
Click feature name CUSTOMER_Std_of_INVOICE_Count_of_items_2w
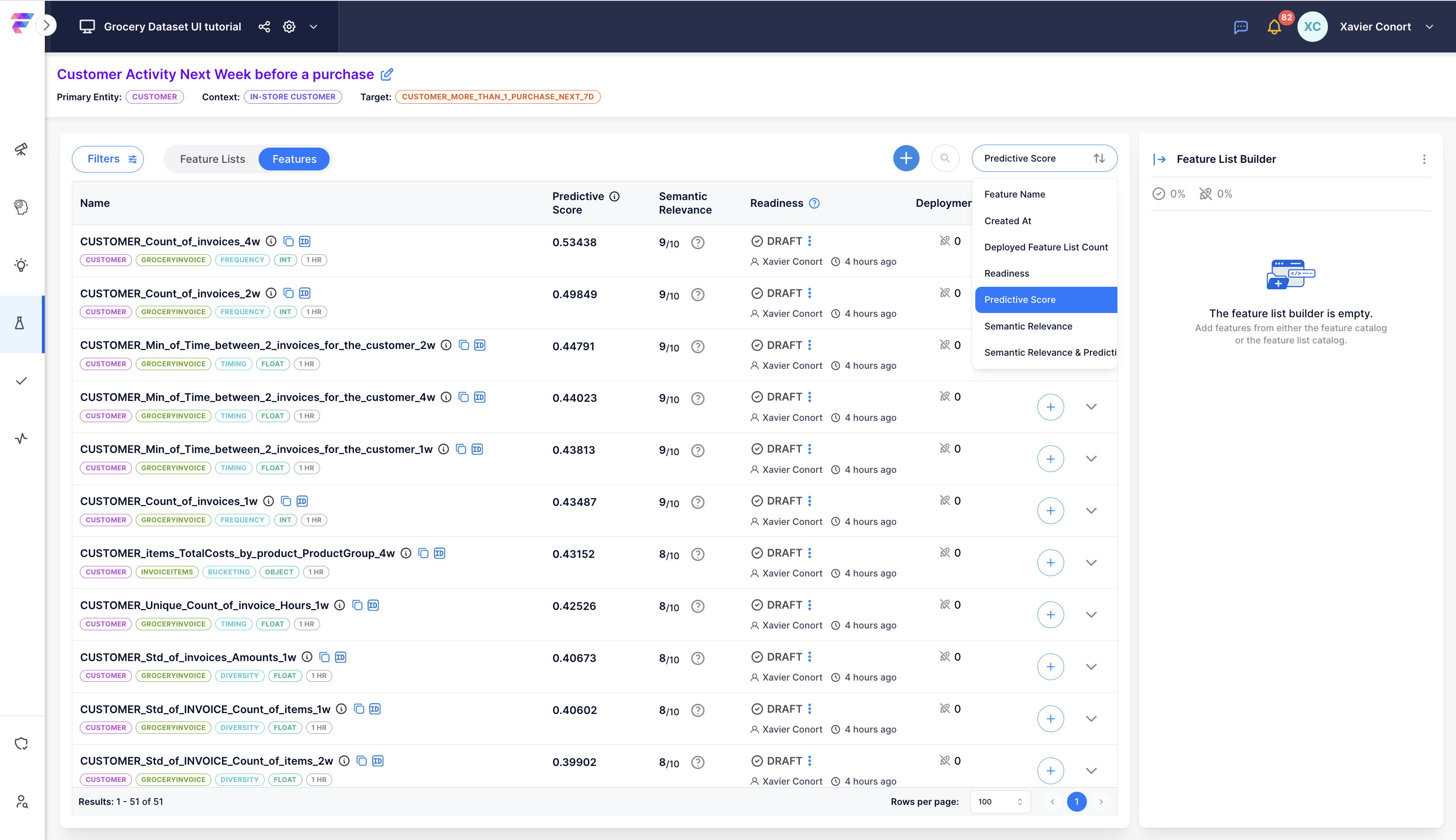pyautogui.click(x=206, y=761)
